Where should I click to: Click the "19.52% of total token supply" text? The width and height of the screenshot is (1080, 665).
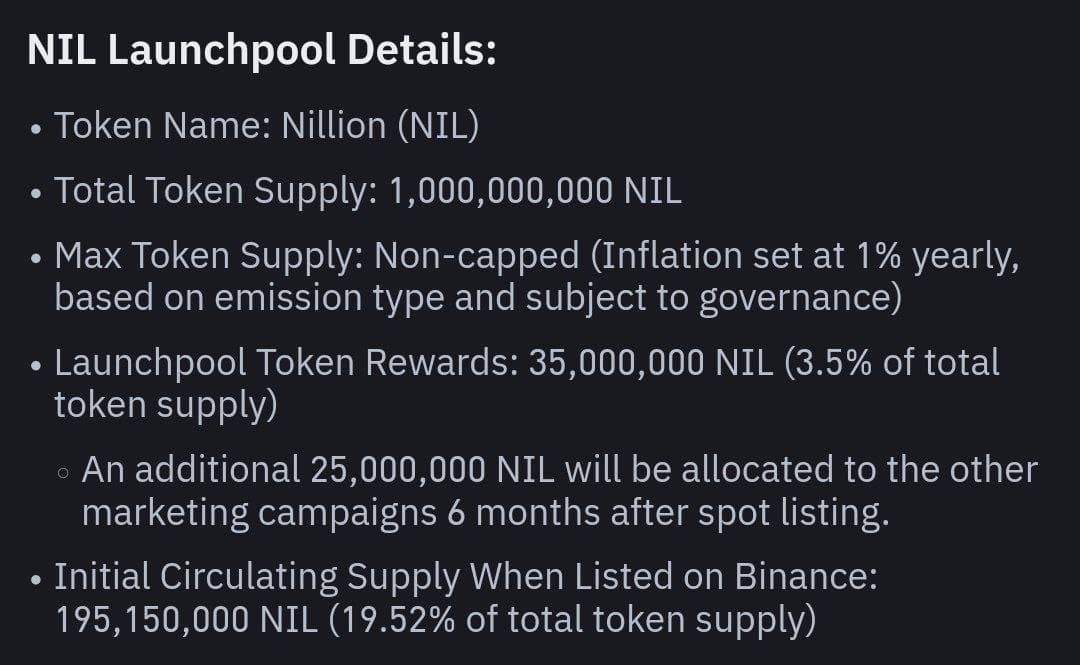[574, 619]
